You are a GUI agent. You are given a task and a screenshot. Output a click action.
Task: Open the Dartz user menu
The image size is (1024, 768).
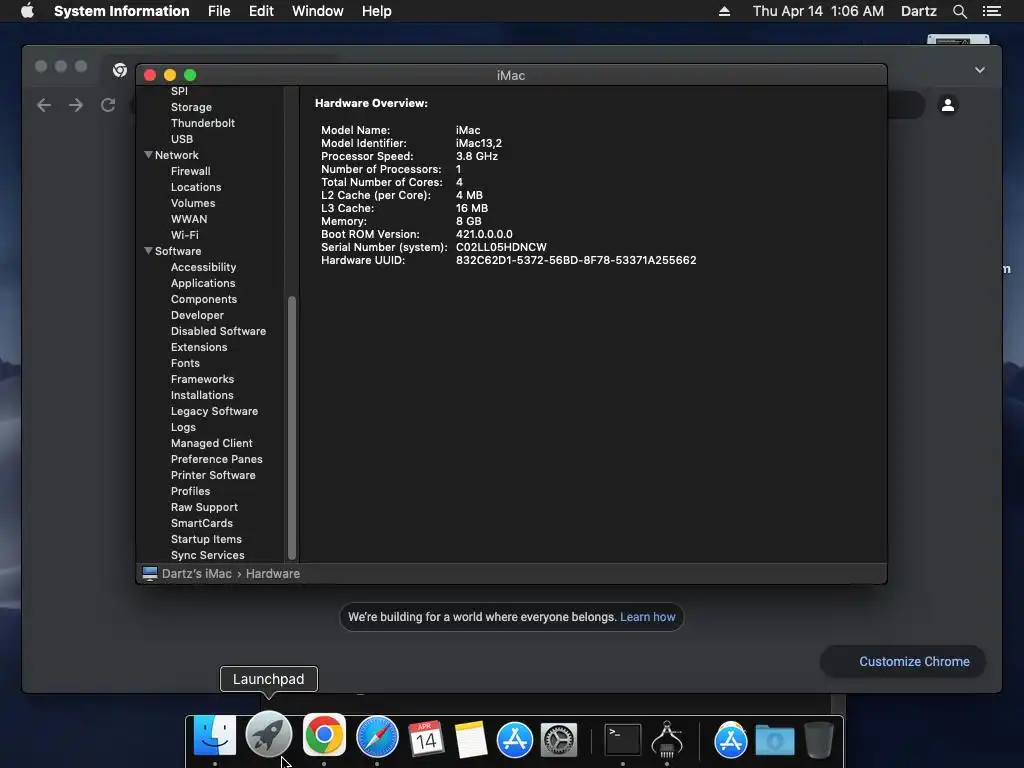point(918,11)
